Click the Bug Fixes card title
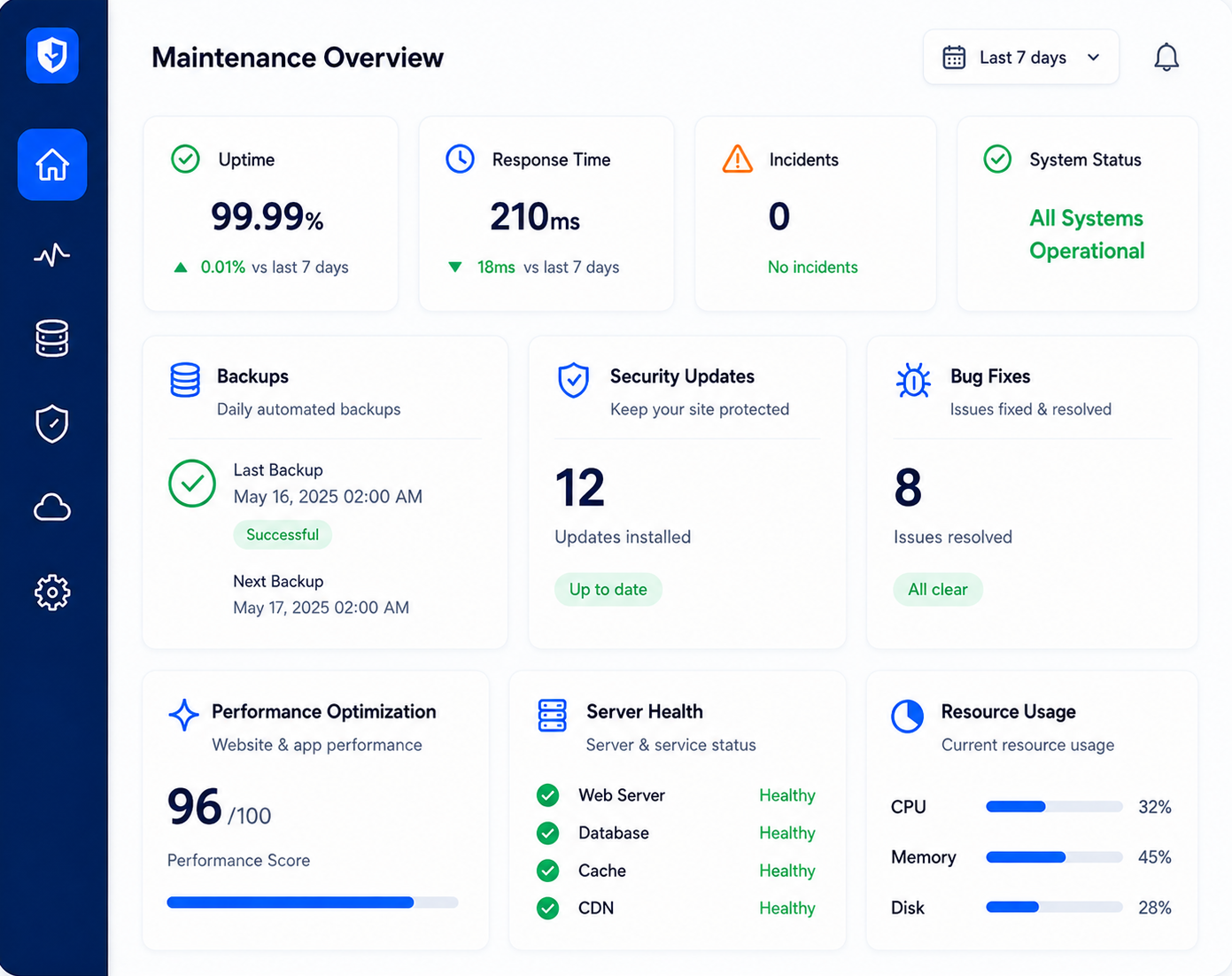 (x=990, y=376)
